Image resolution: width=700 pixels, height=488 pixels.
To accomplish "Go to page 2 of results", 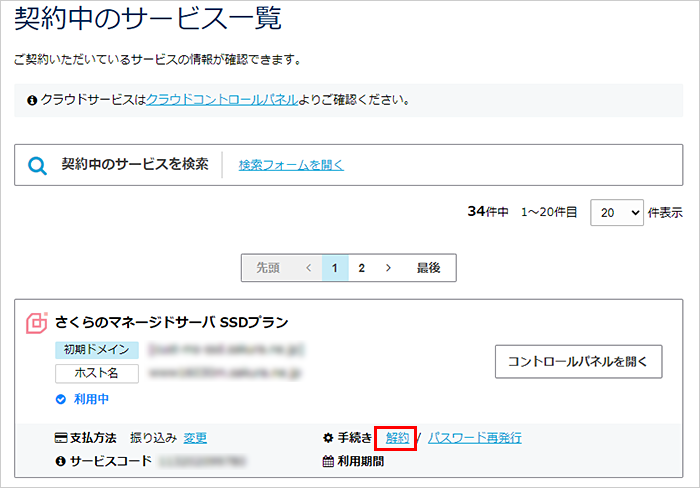I will (362, 268).
